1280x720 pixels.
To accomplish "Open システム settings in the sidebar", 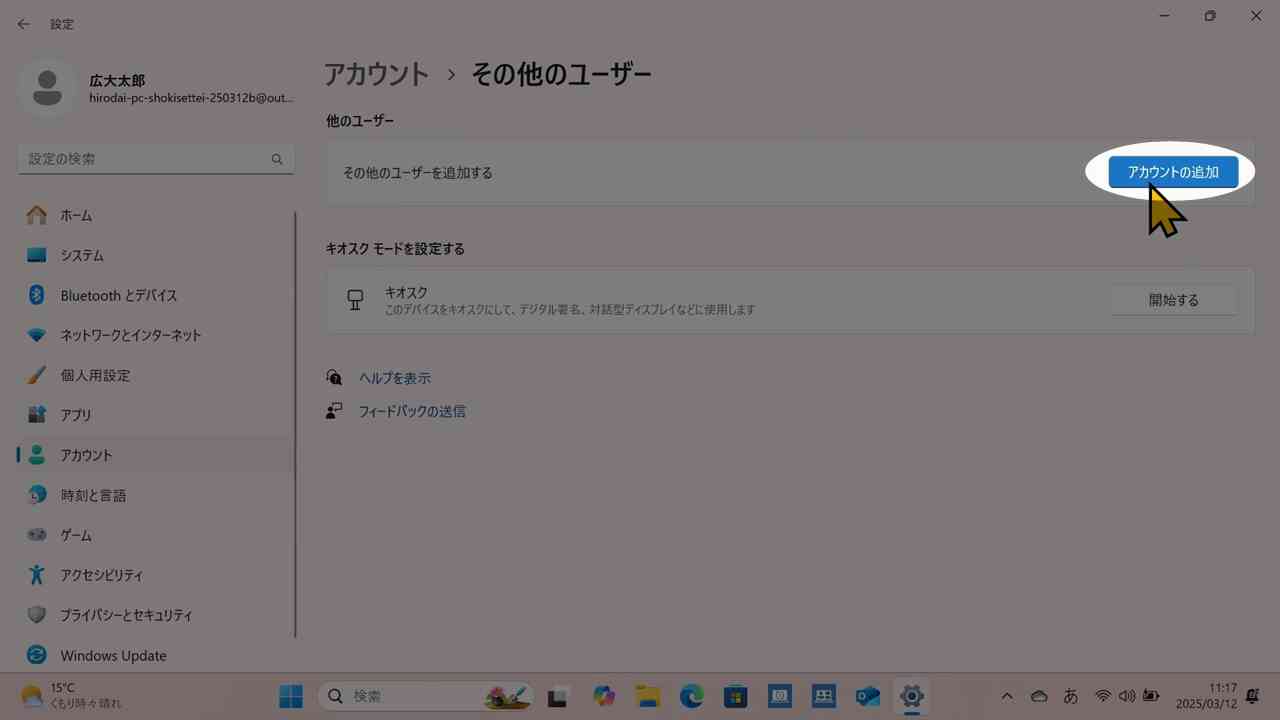I will pyautogui.click(x=80, y=255).
